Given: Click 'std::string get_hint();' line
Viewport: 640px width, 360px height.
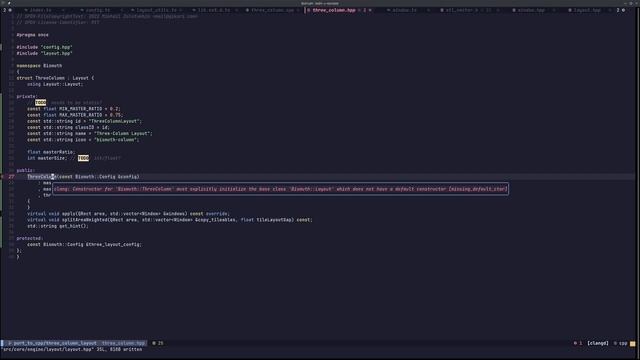Looking at the screenshot, I should coord(58,226).
